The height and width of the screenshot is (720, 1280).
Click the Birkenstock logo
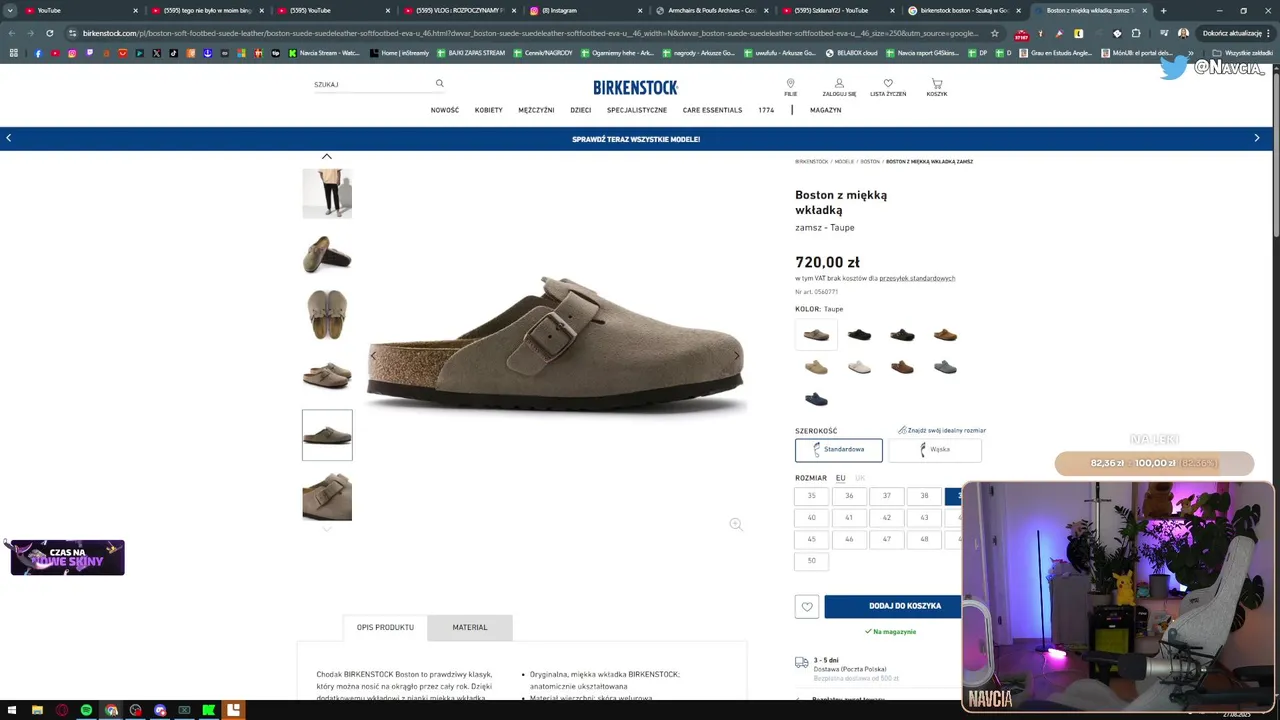click(x=635, y=88)
